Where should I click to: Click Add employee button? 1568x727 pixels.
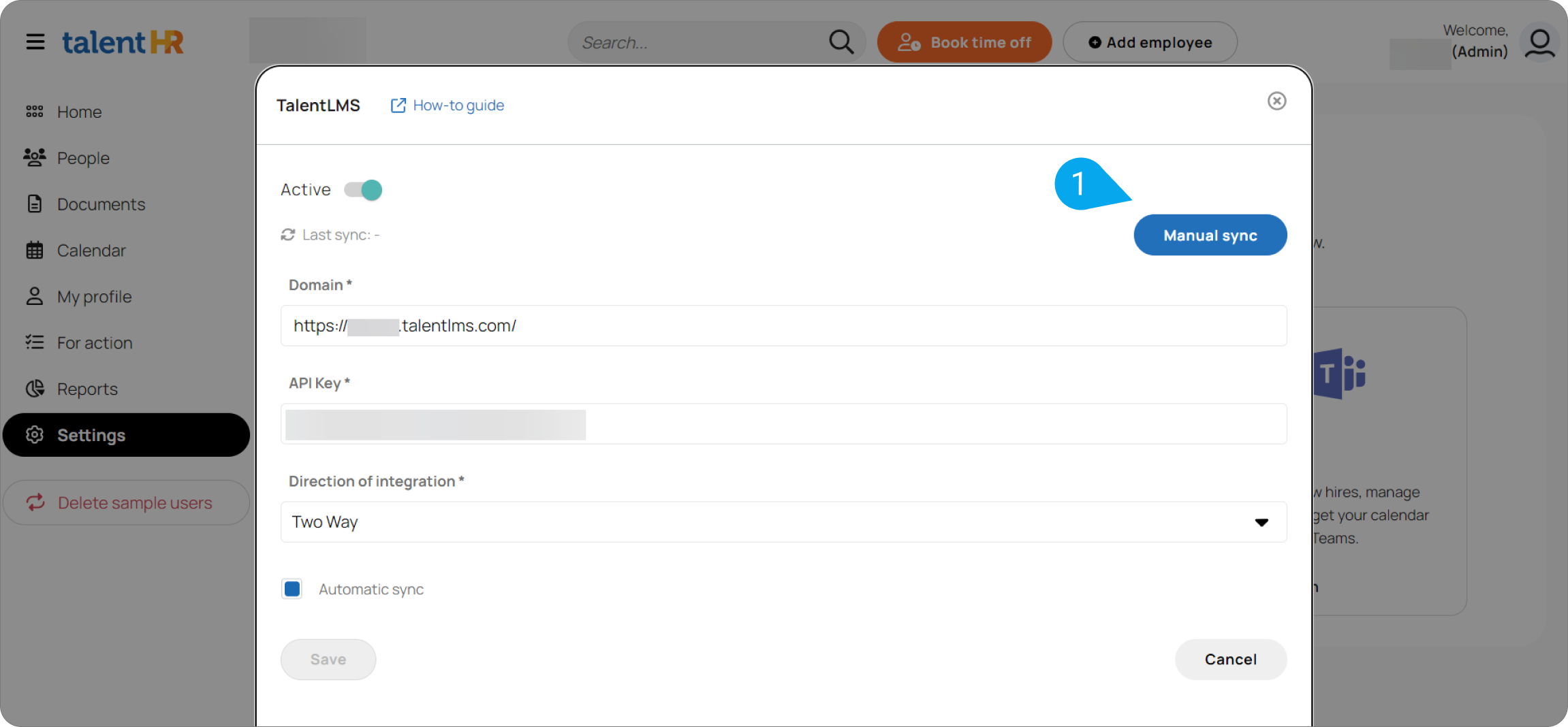coord(1150,42)
